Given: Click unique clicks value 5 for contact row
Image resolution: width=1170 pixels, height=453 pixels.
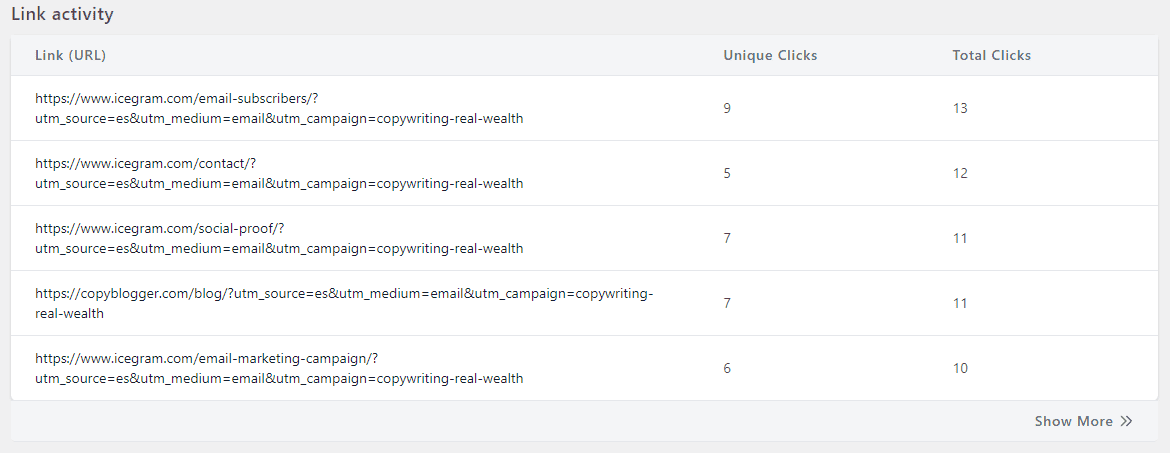Looking at the screenshot, I should point(727,173).
